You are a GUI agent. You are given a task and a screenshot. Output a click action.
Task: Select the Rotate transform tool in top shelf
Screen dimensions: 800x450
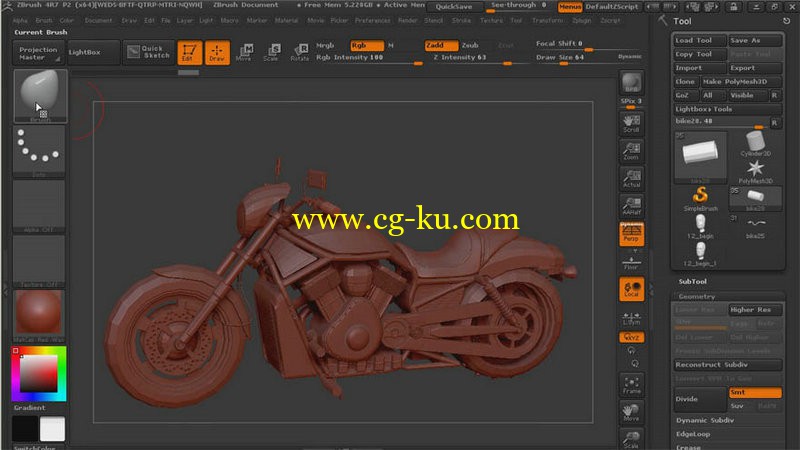tap(300, 53)
